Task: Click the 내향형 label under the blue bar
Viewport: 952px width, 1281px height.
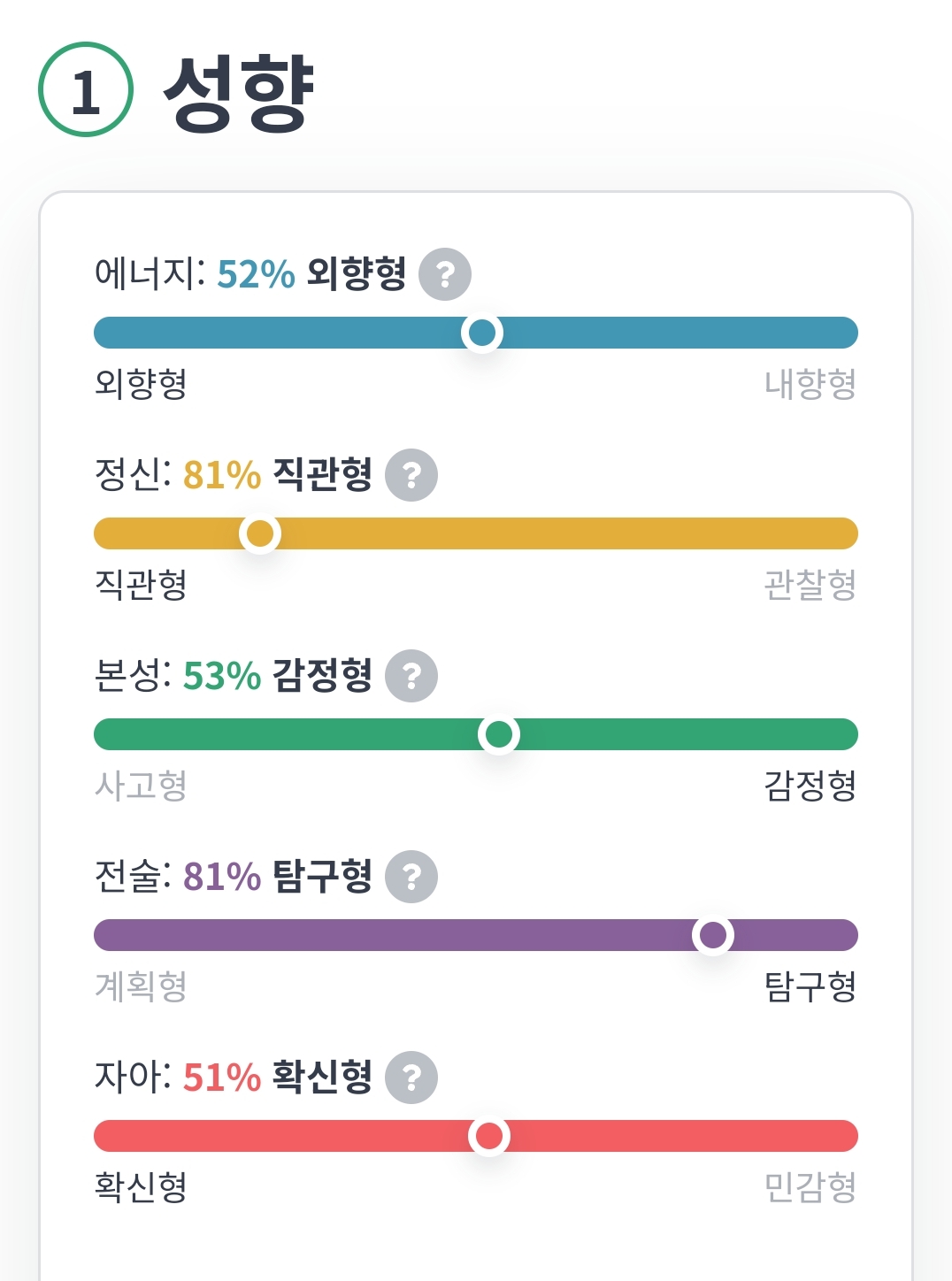Action: pyautogui.click(x=810, y=384)
